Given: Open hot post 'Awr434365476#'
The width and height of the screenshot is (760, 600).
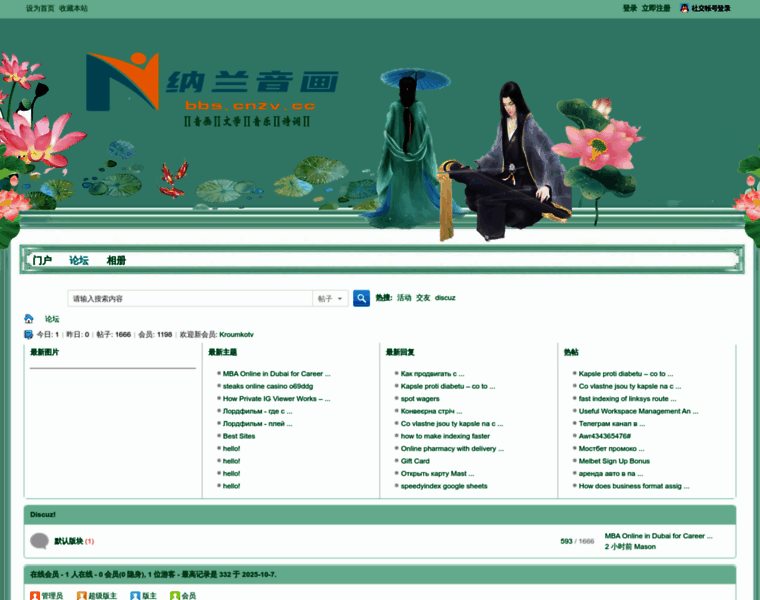Looking at the screenshot, I should pos(604,436).
